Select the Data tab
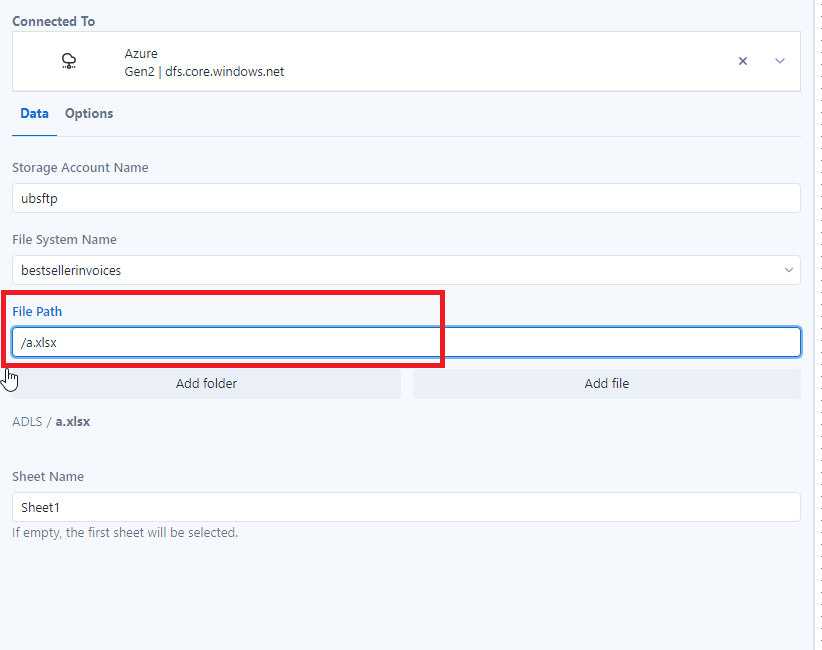 pyautogui.click(x=34, y=113)
